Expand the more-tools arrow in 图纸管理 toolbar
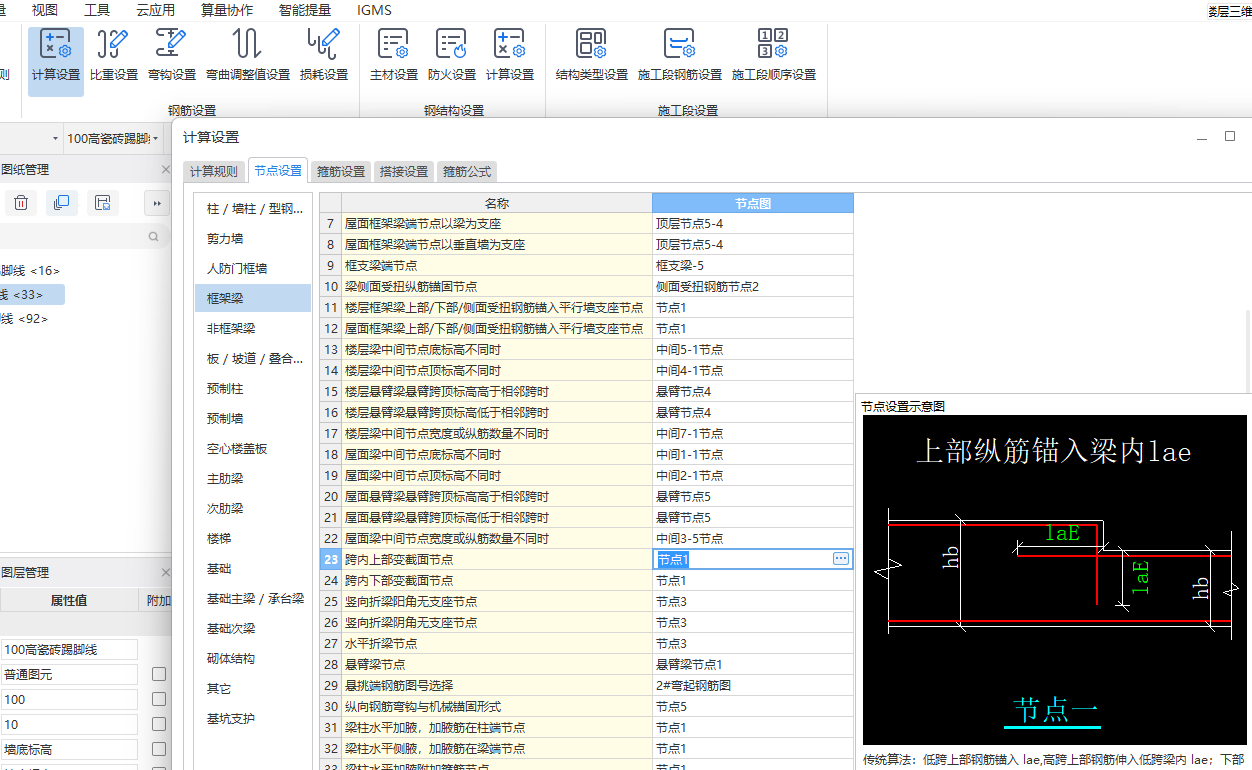 (x=156, y=203)
